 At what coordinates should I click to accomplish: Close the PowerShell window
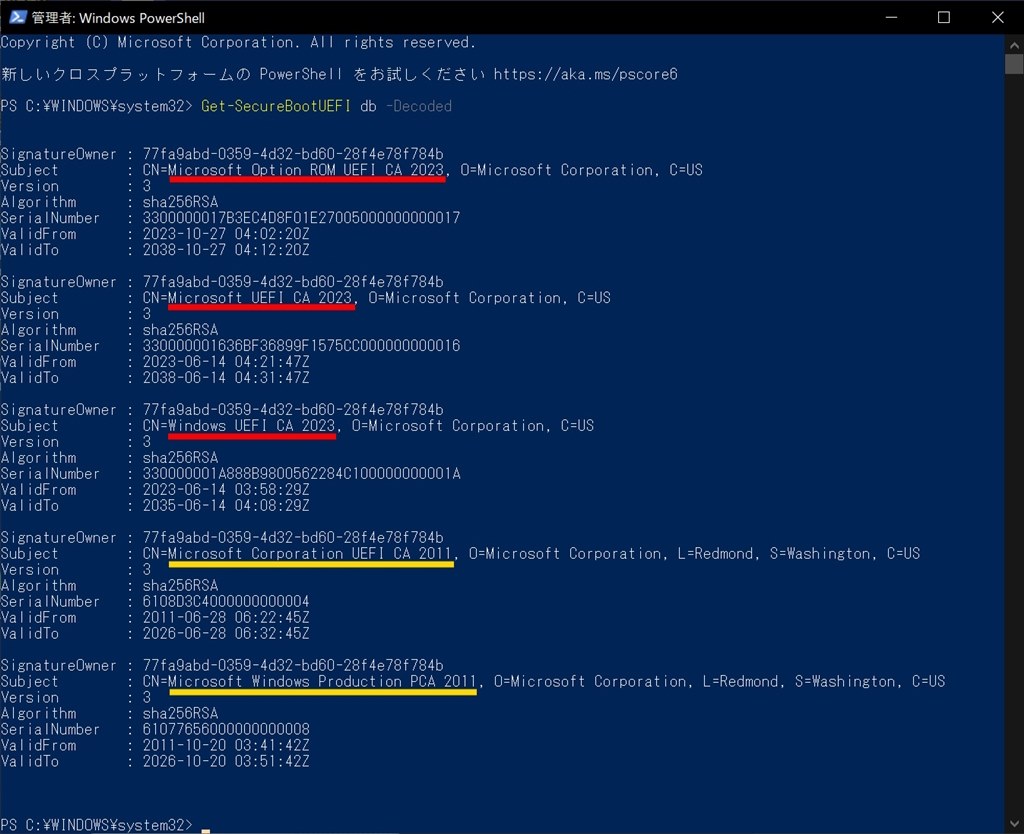point(997,17)
